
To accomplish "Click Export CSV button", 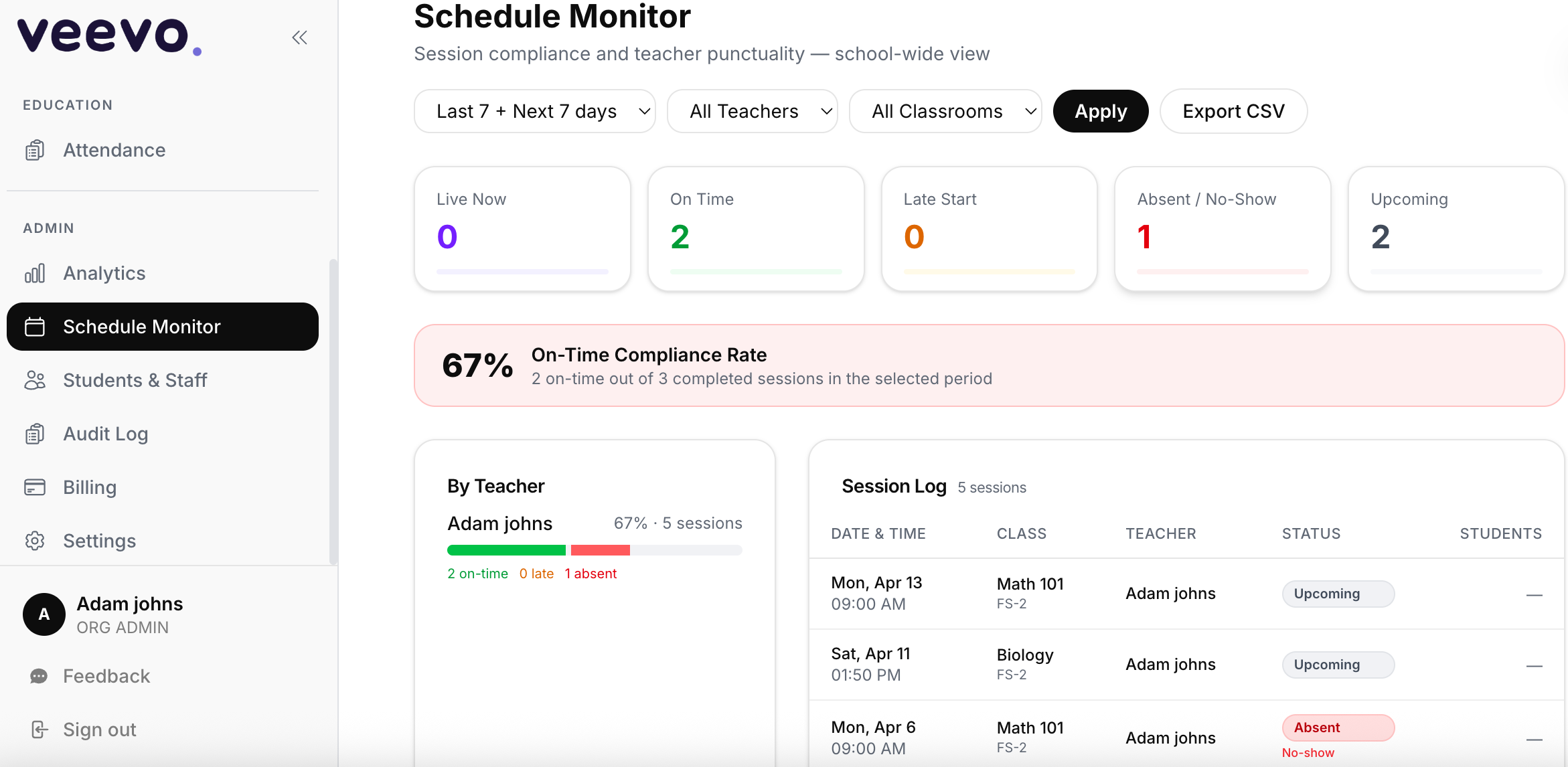I will (1233, 111).
